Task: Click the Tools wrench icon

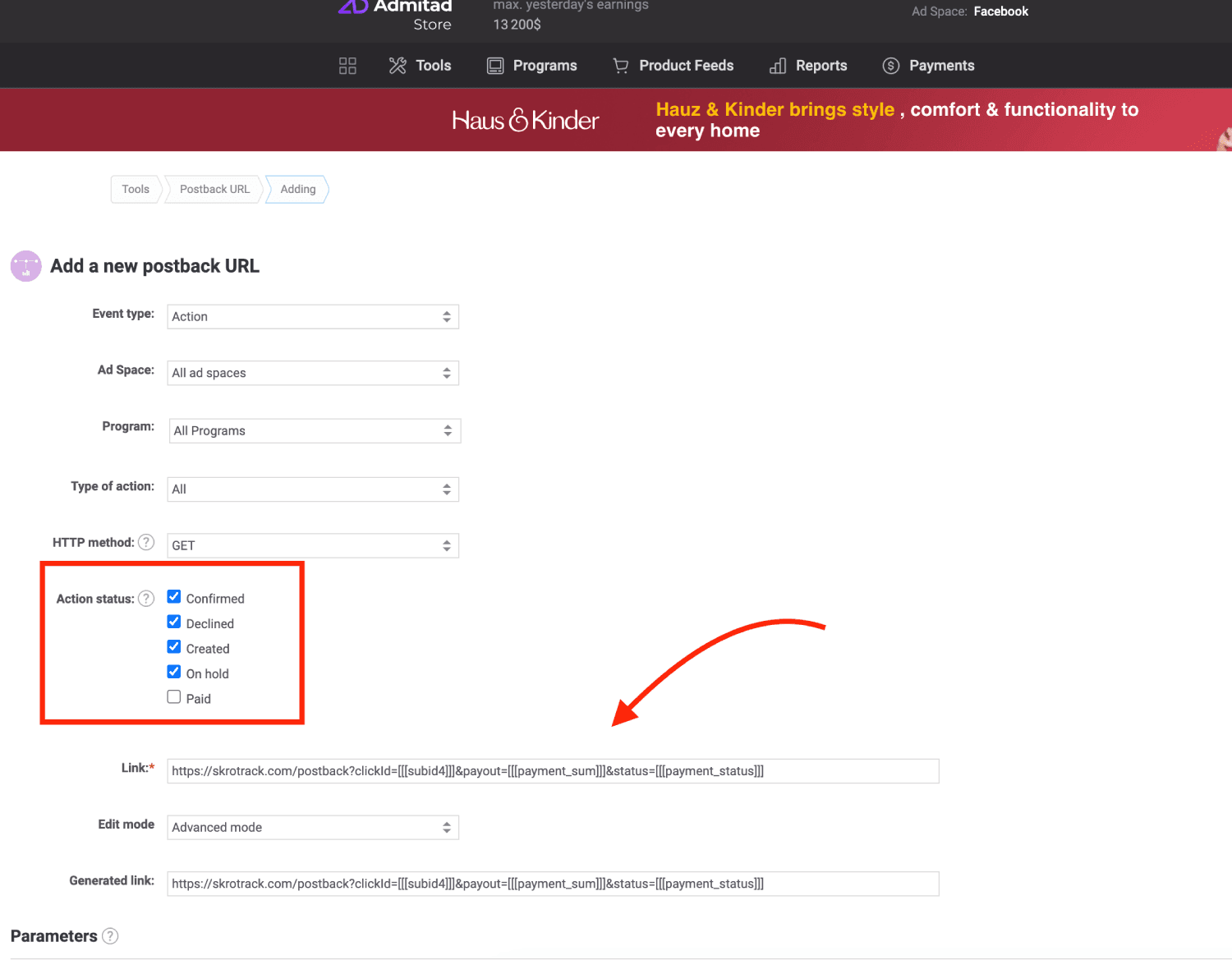Action: coord(398,66)
